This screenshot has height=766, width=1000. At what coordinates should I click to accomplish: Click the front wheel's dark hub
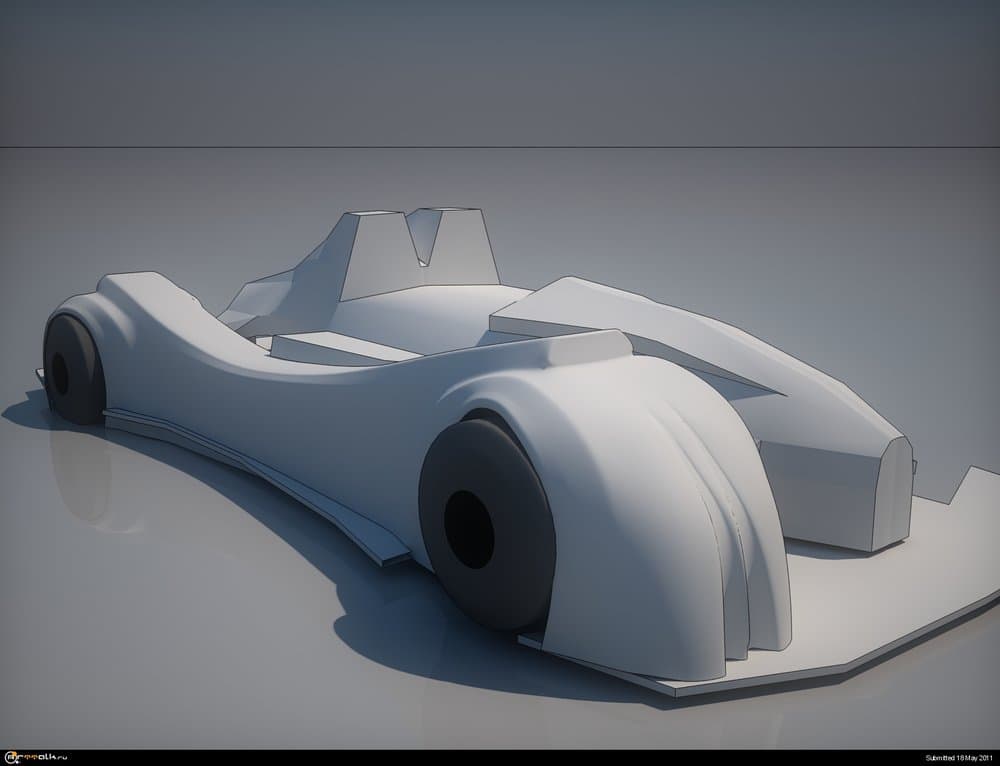468,529
